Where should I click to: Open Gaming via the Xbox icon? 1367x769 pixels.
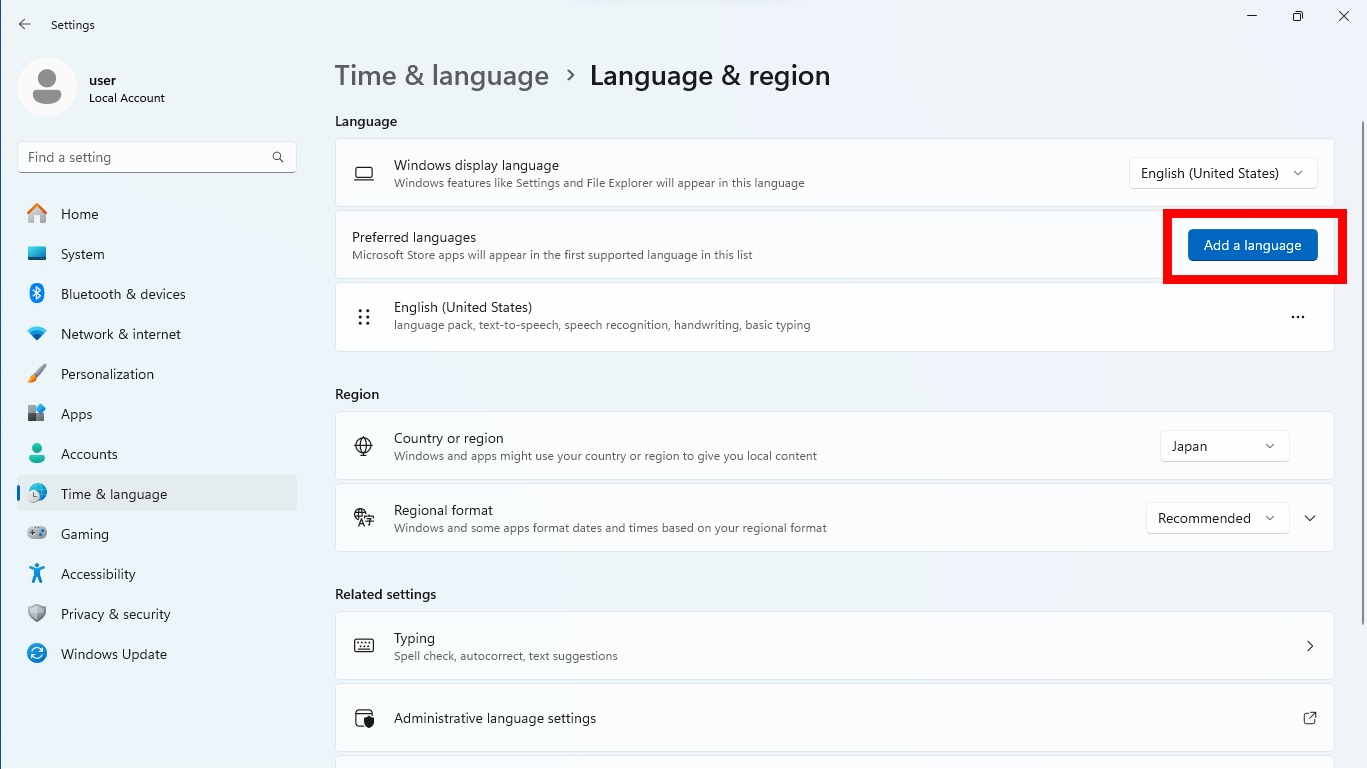(37, 533)
